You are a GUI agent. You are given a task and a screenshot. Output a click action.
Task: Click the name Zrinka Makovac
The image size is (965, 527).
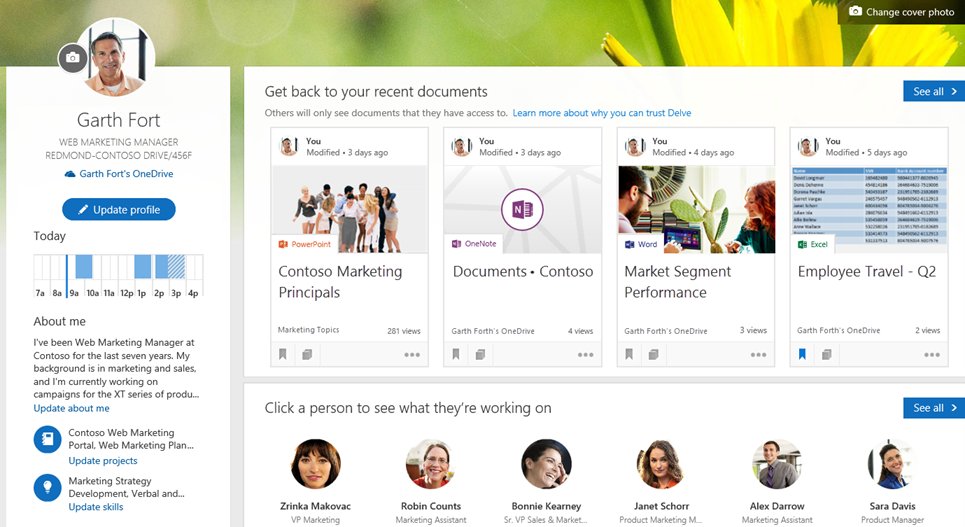click(316, 506)
